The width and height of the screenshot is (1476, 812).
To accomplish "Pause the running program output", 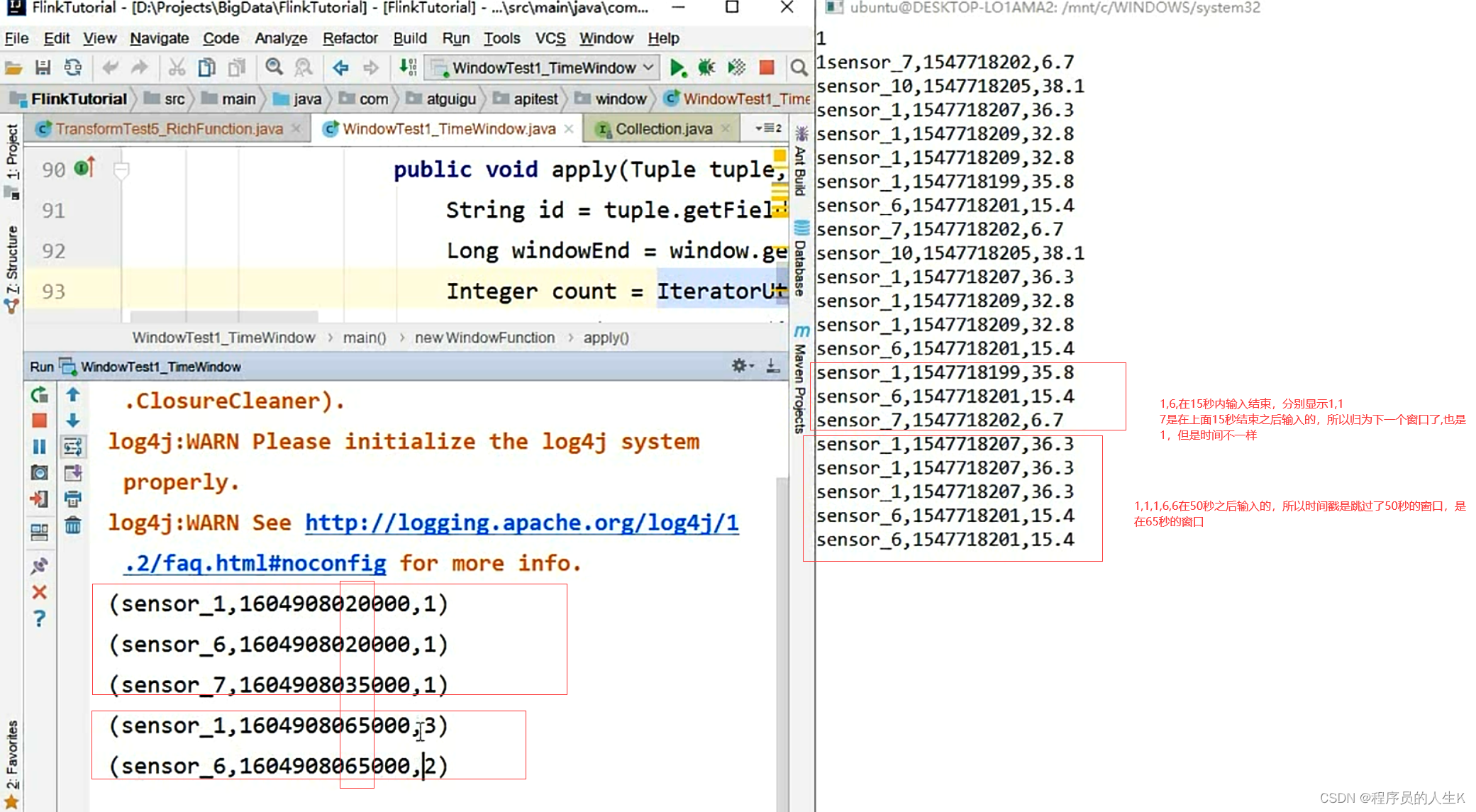I will coord(40,446).
